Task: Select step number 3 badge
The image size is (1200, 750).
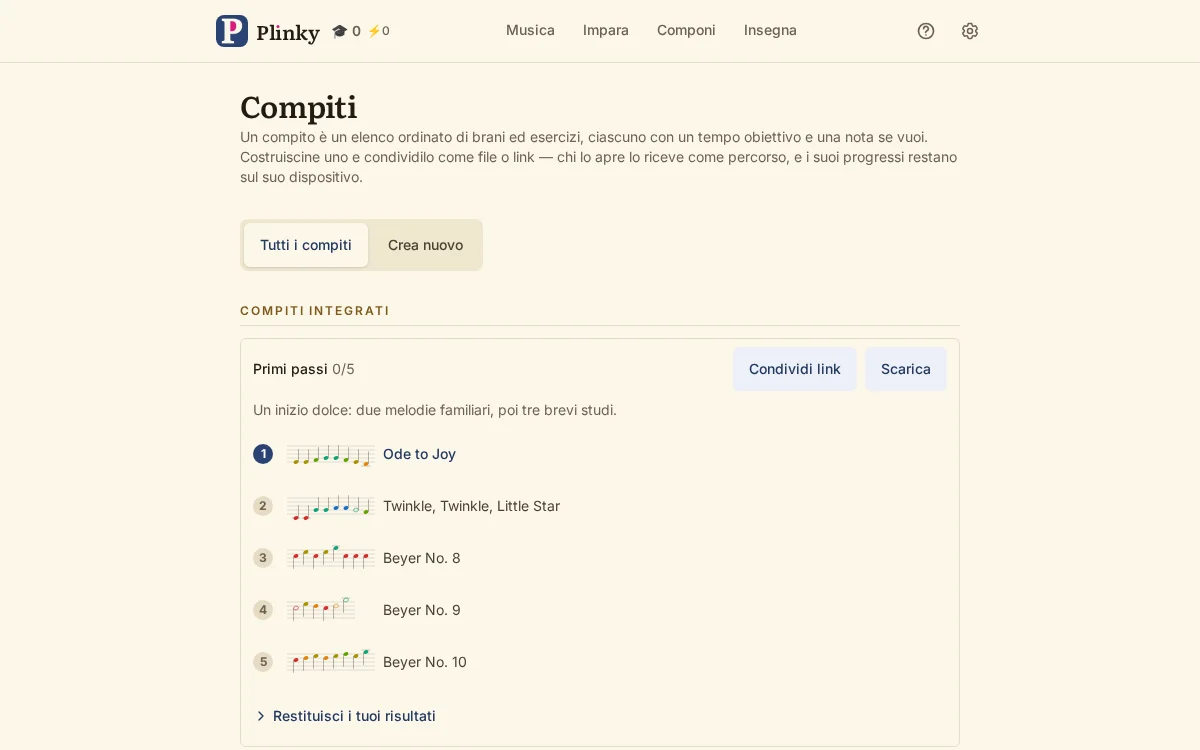Action: 263,558
